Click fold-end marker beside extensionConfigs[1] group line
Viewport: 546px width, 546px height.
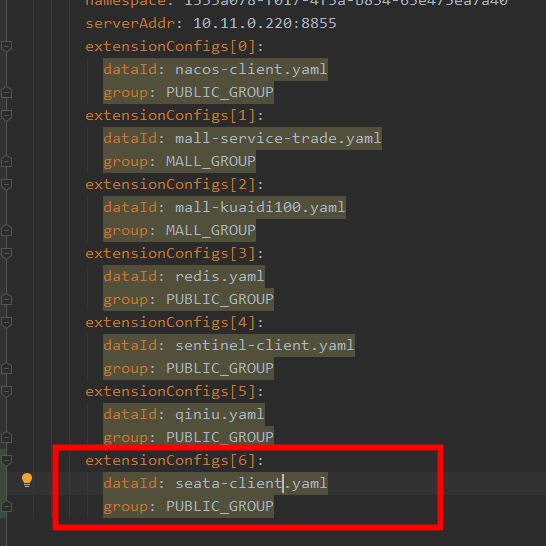click(x=6, y=161)
